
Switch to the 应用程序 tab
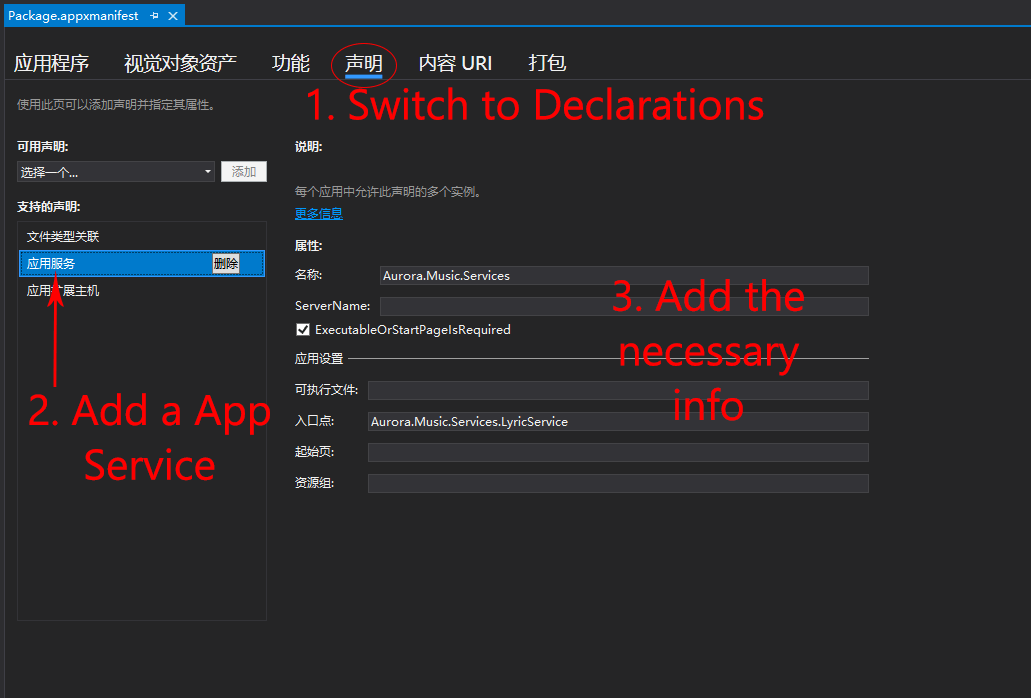[x=53, y=62]
